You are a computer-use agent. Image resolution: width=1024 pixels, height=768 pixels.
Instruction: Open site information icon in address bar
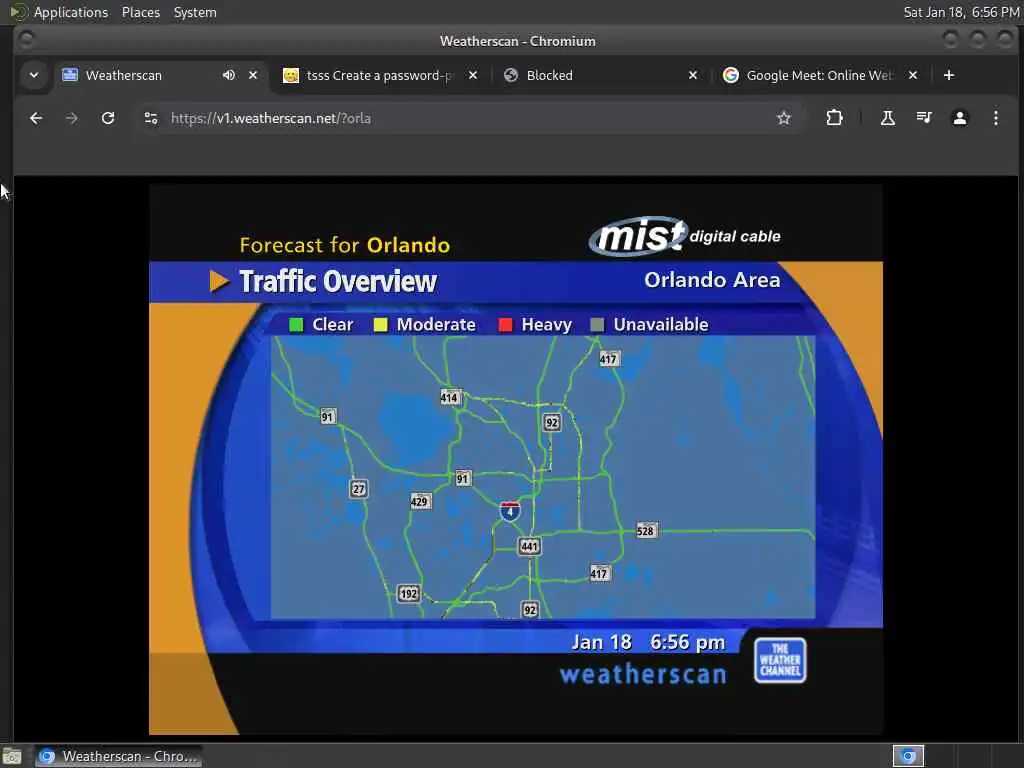click(151, 118)
